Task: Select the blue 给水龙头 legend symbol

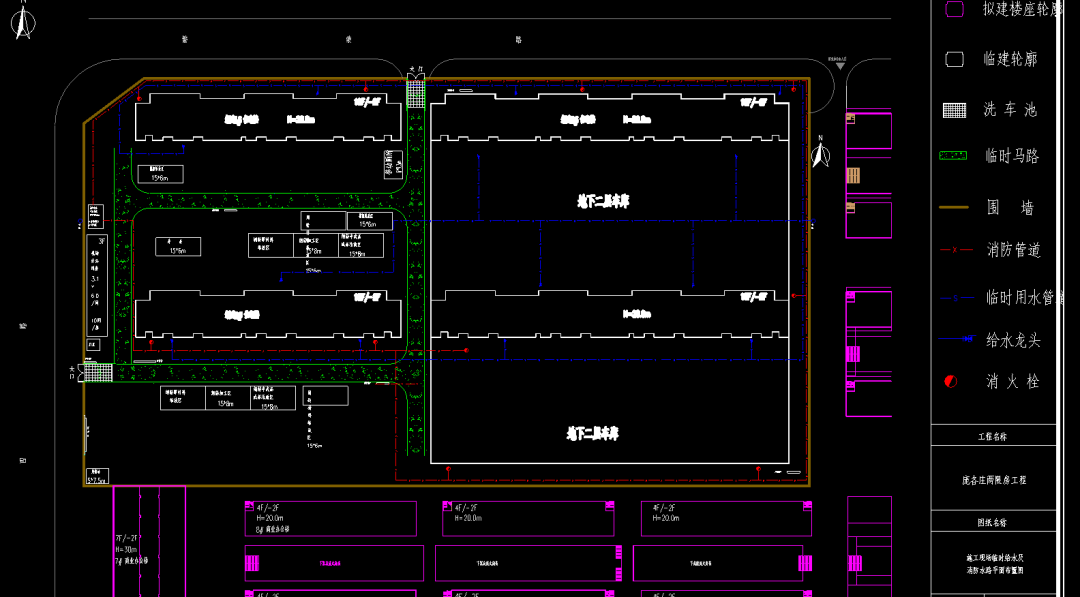Action: click(955, 340)
